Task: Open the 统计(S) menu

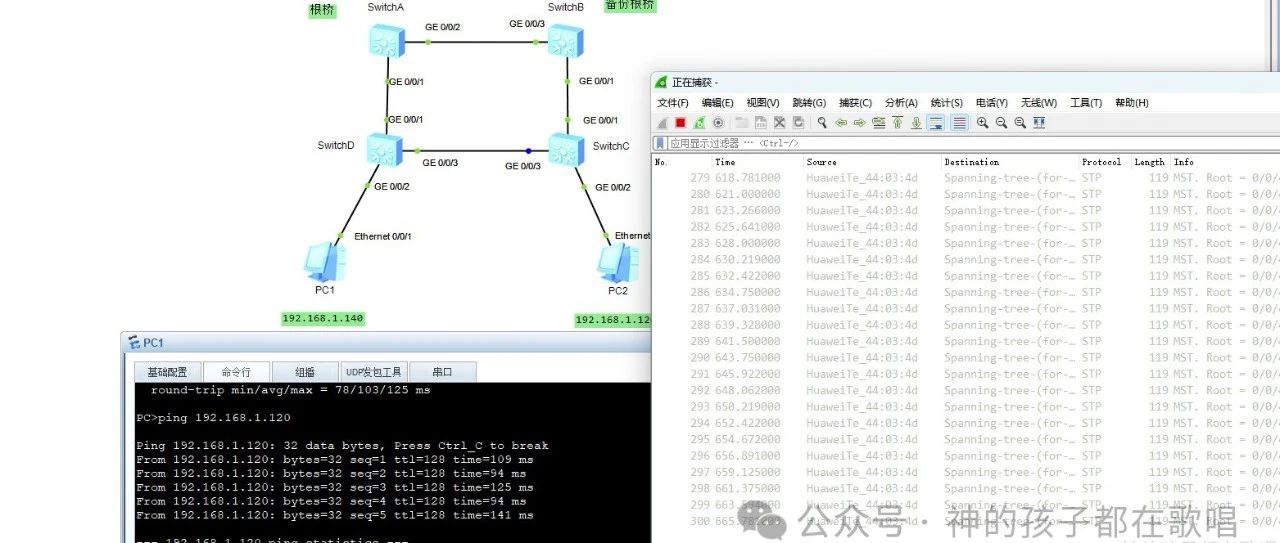Action: click(946, 103)
